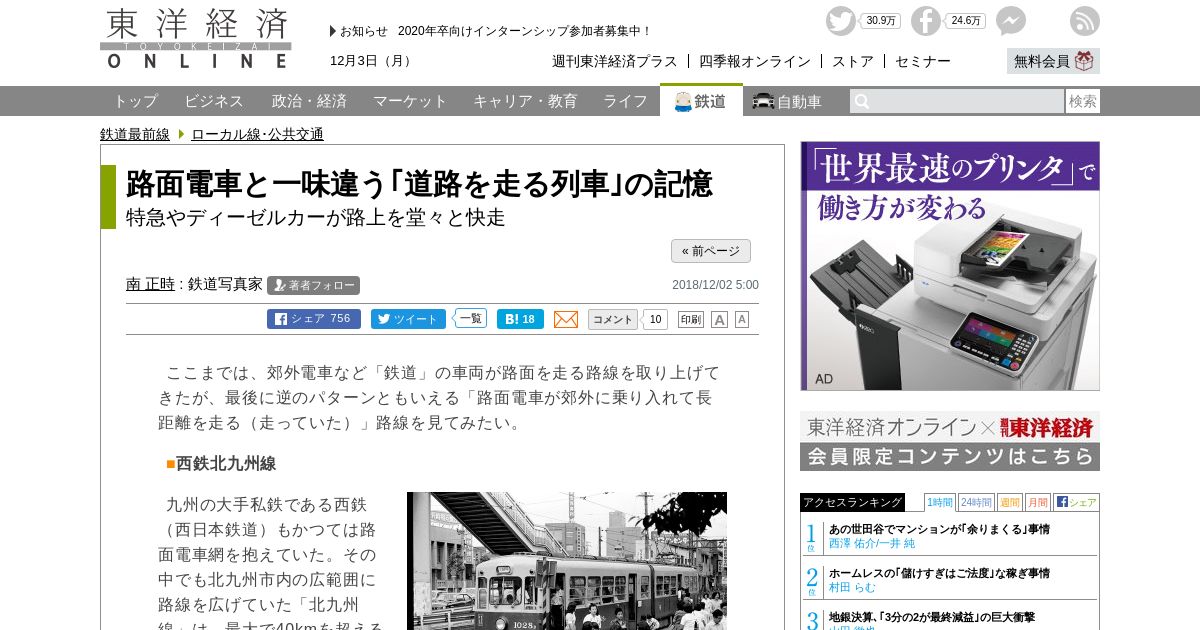Viewport: 1200px width, 630px height.
Task: Open ranking article あの世田谷でマンションが余りまくる事情
Action: (939, 529)
